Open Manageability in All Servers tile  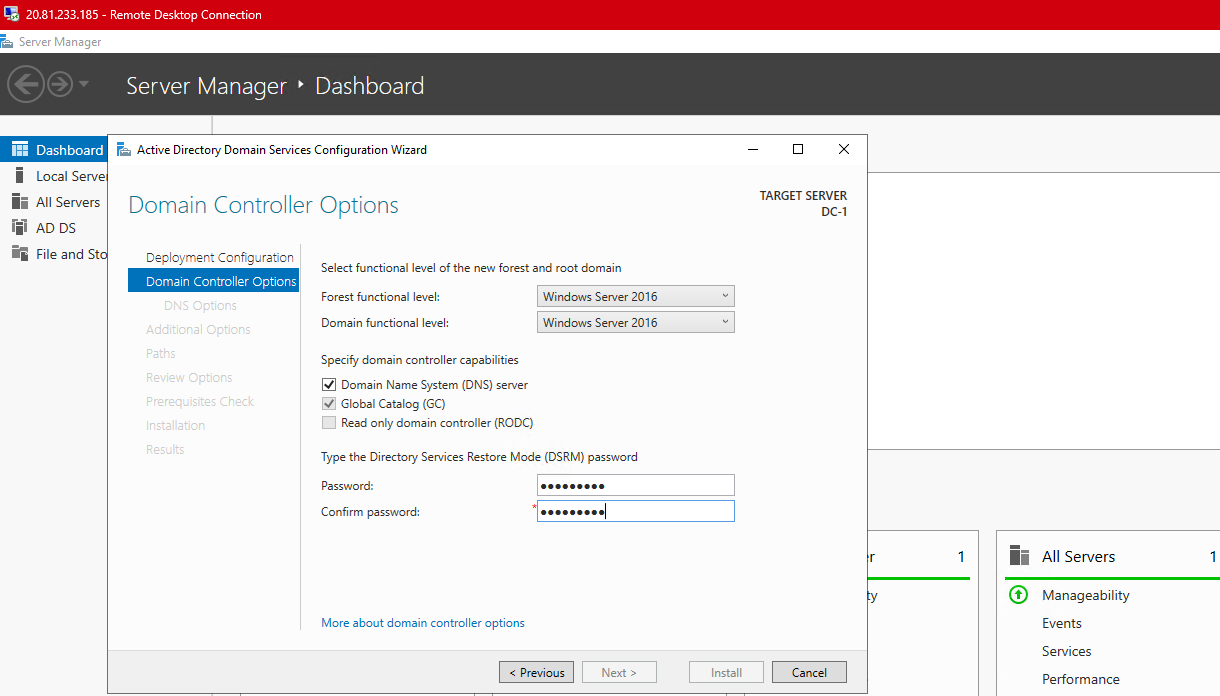click(x=1085, y=595)
